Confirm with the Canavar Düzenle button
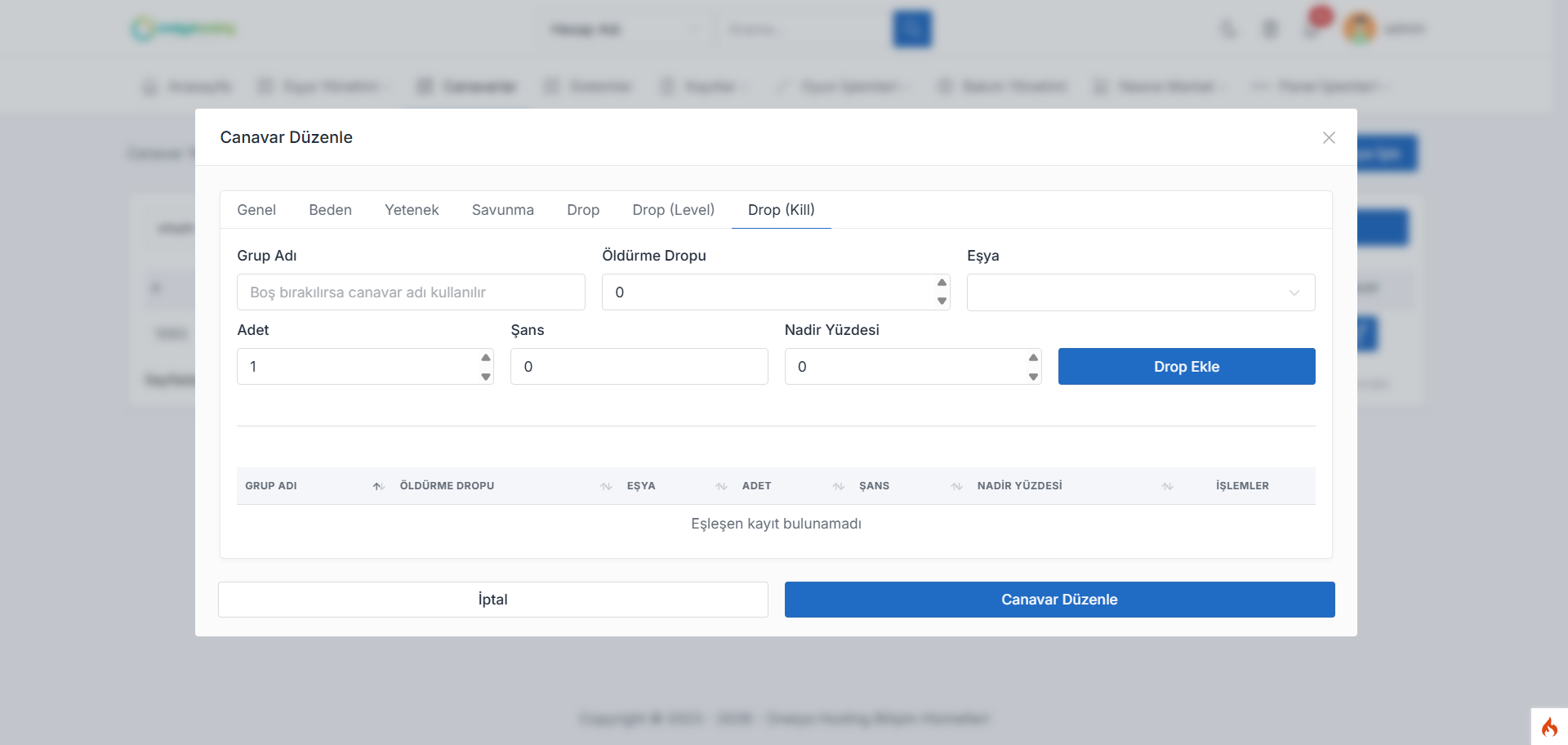The height and width of the screenshot is (745, 1568). point(1060,600)
